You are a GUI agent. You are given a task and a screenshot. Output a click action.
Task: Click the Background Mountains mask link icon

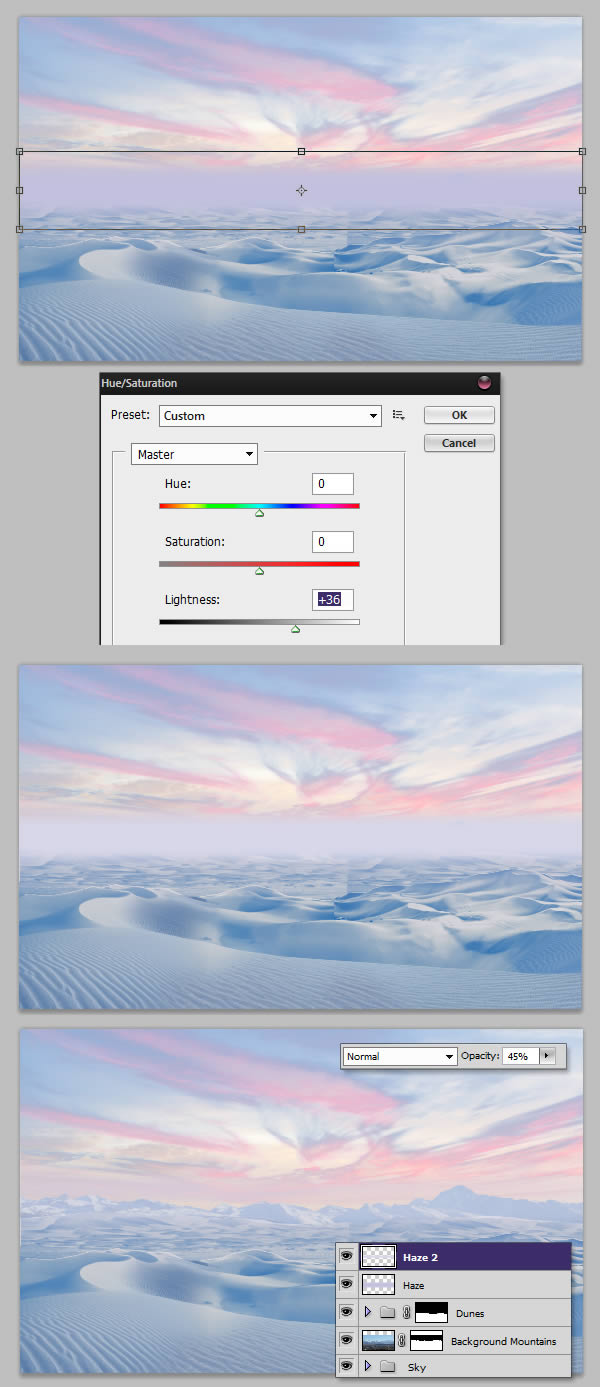pos(402,1340)
